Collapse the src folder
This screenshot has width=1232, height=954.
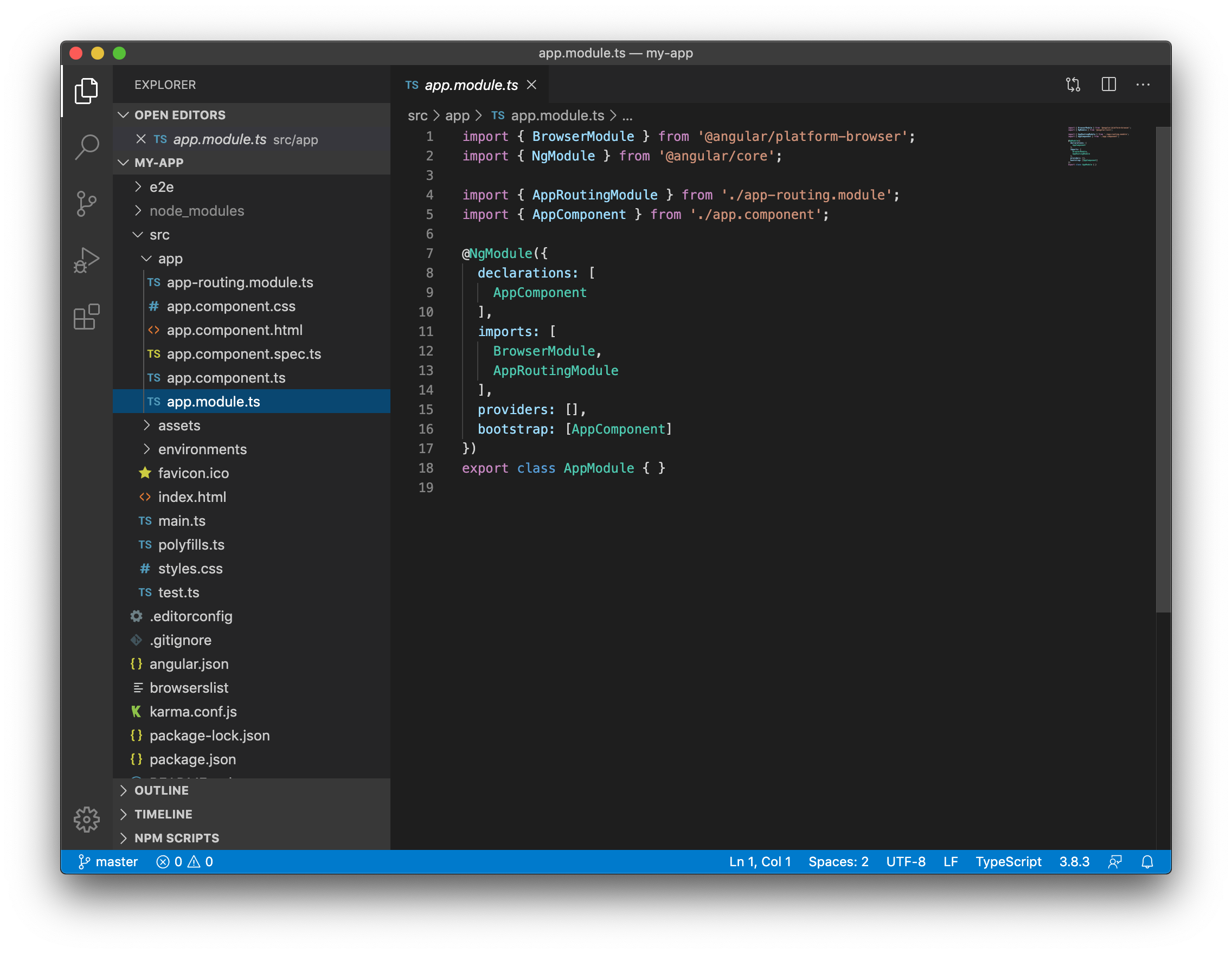252,235
